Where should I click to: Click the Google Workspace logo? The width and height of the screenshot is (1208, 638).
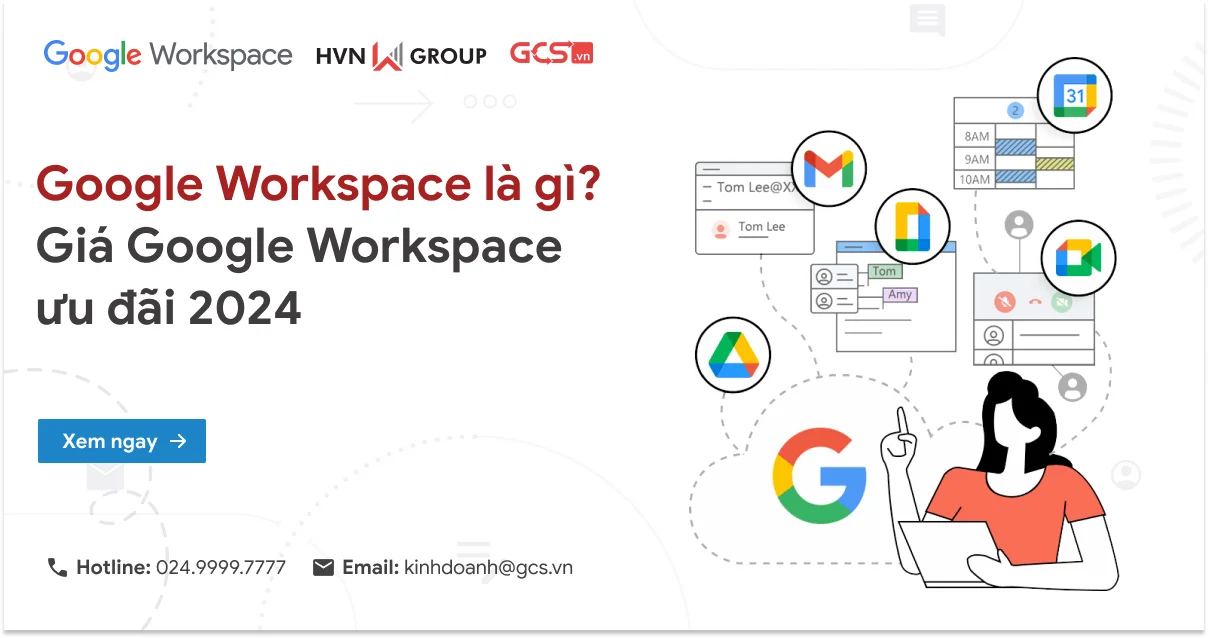168,54
